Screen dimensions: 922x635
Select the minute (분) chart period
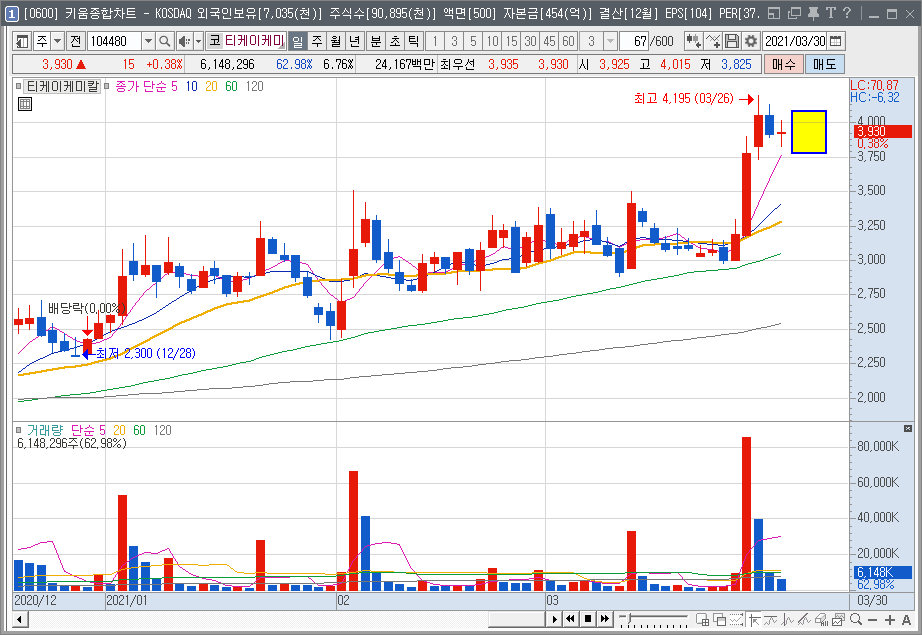(376, 41)
